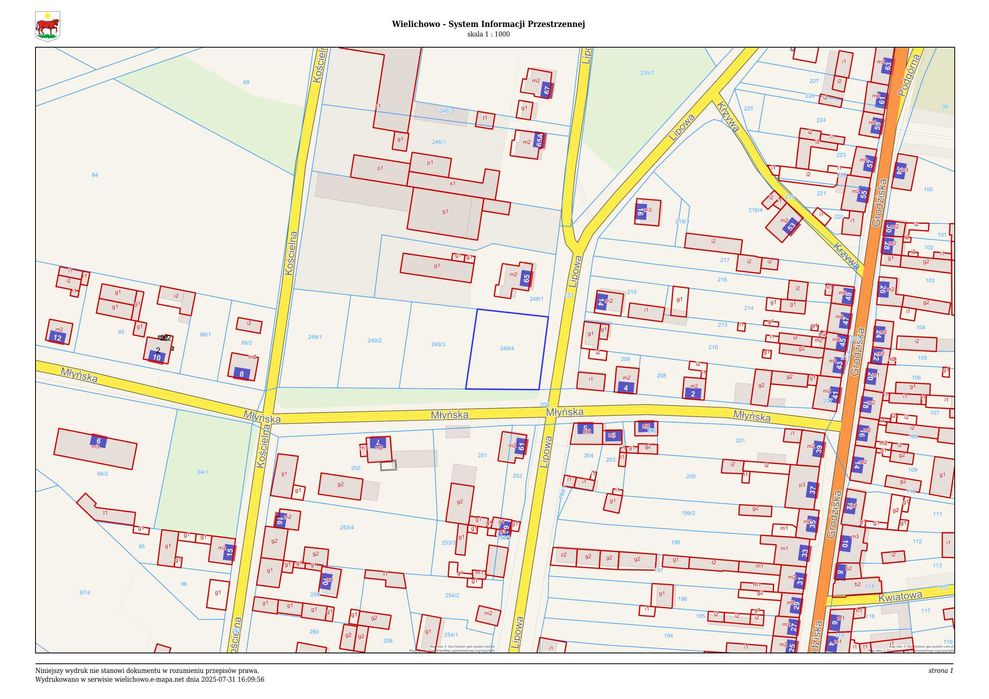Click house number badge 65A
Viewport: 989px width, 699px height.
click(x=539, y=140)
